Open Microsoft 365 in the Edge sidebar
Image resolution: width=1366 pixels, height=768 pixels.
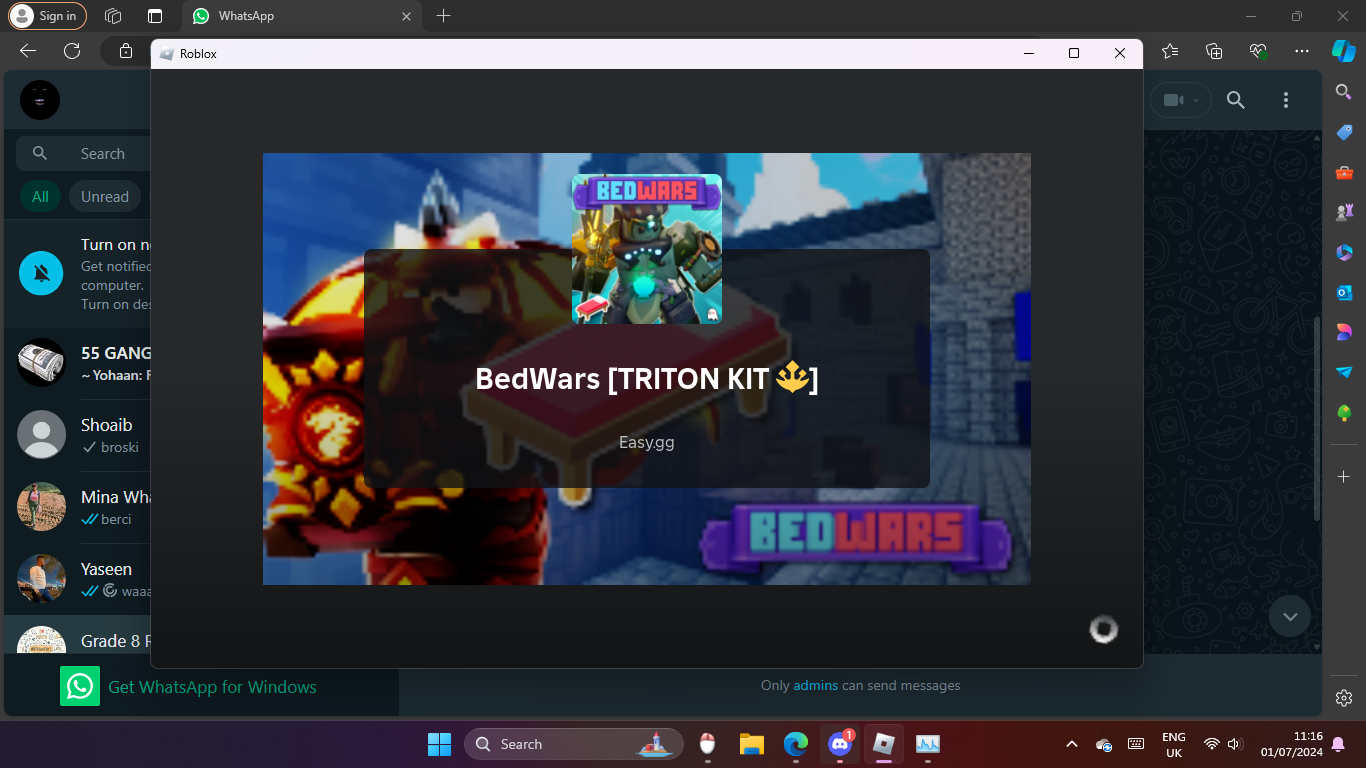coord(1344,252)
